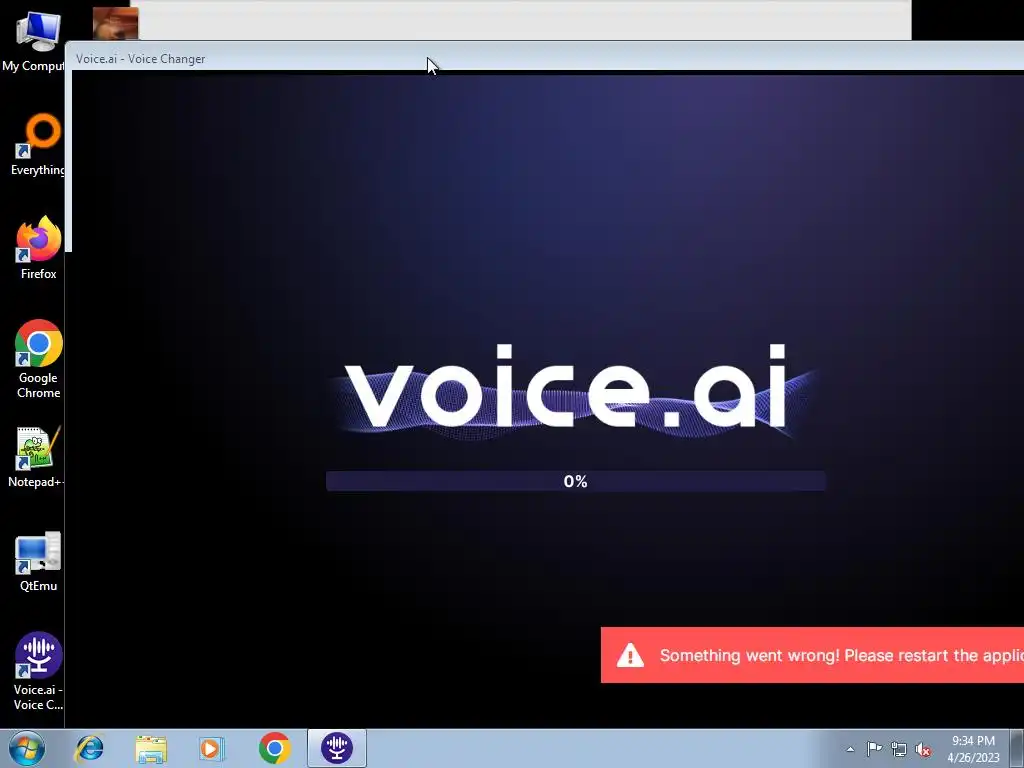1024x768 pixels.
Task: Open the network status tray icon
Action: tap(899, 749)
